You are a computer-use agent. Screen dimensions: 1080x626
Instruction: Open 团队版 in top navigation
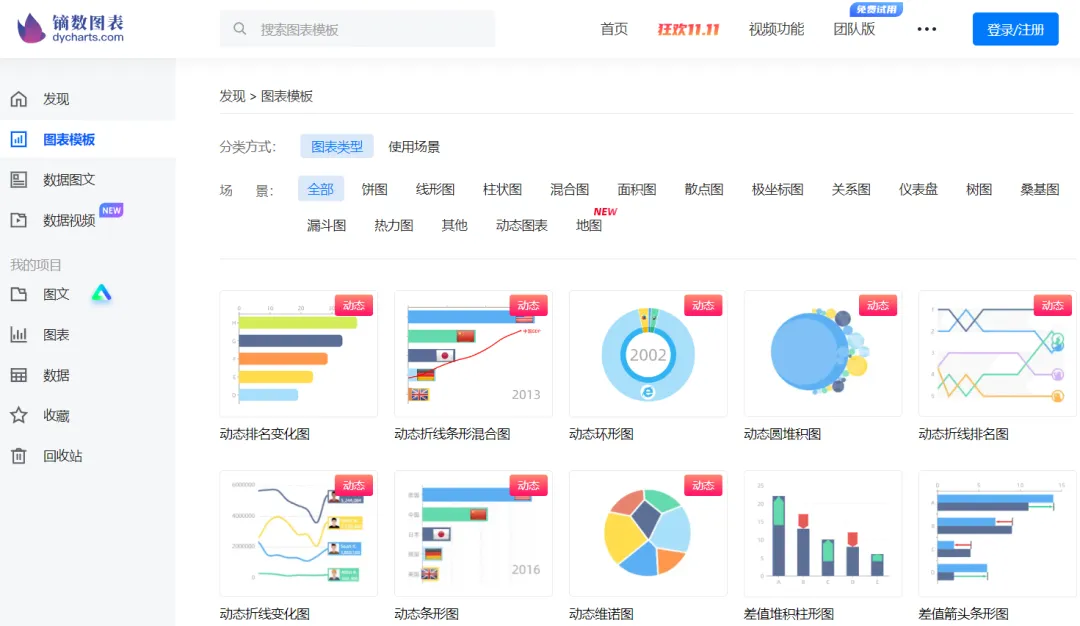pyautogui.click(x=854, y=29)
